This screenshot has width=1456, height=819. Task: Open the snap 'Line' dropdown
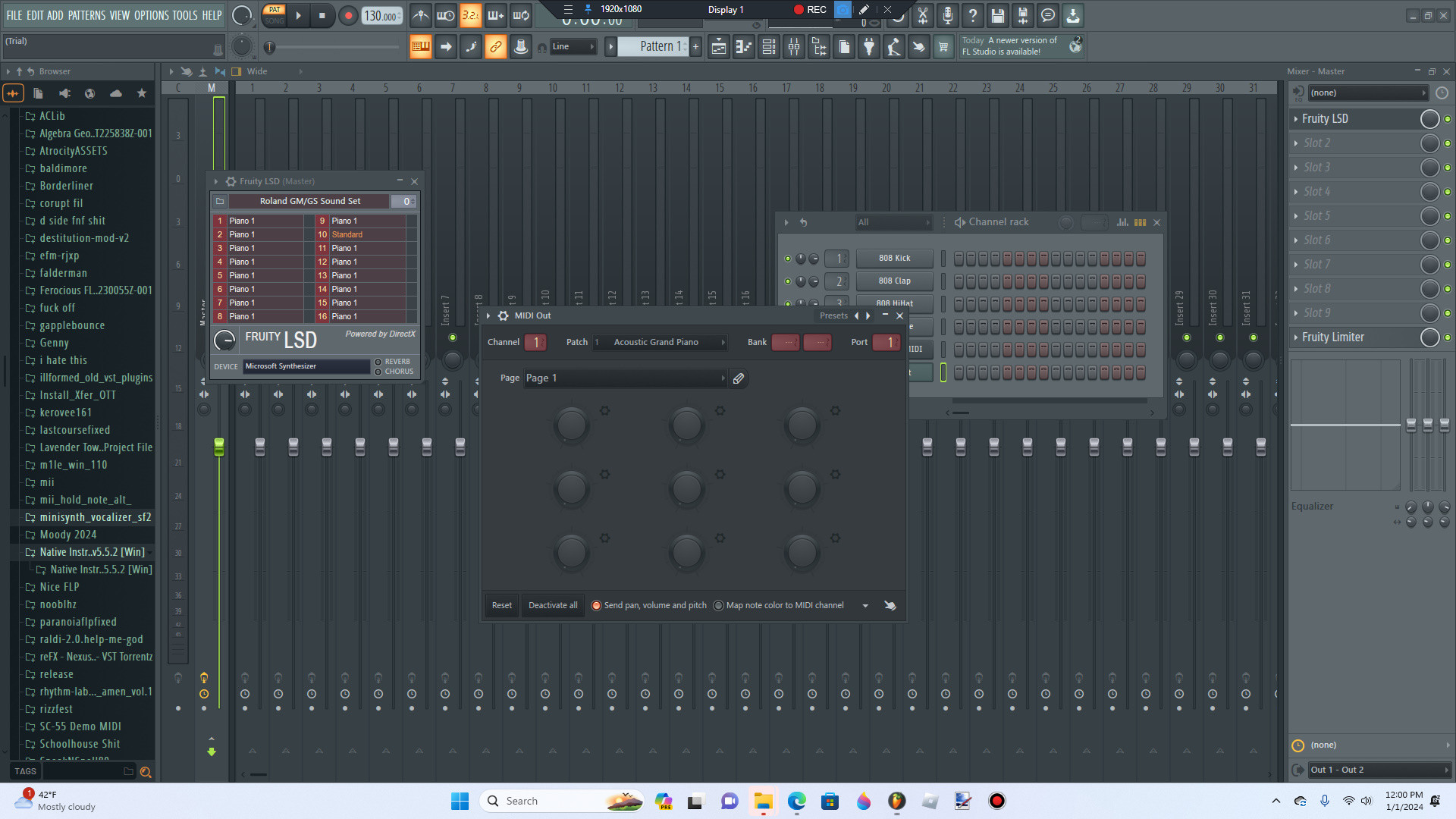[573, 46]
